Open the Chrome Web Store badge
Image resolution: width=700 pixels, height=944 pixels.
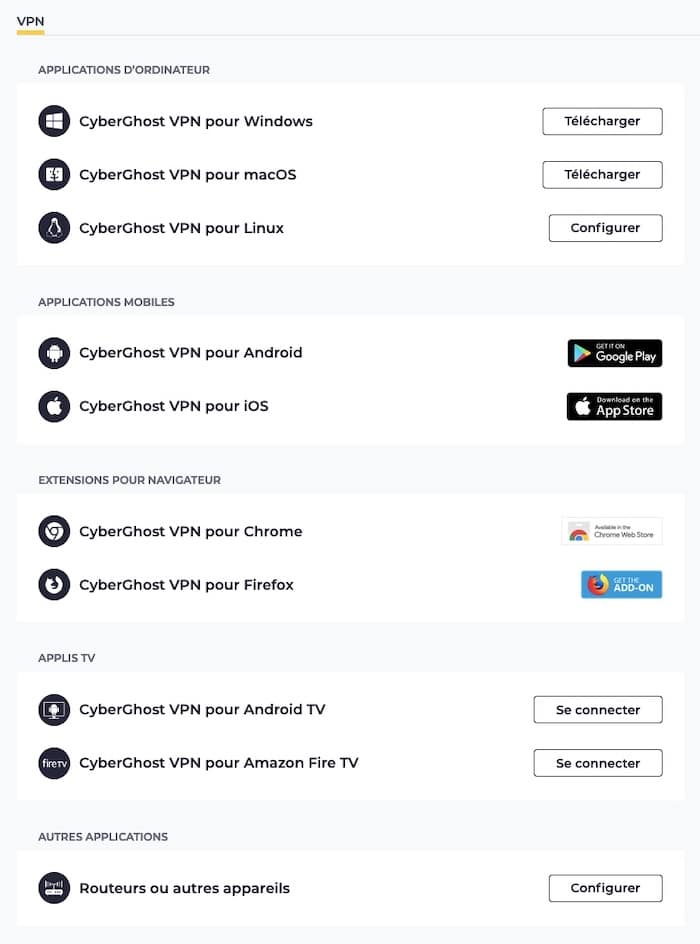point(612,531)
